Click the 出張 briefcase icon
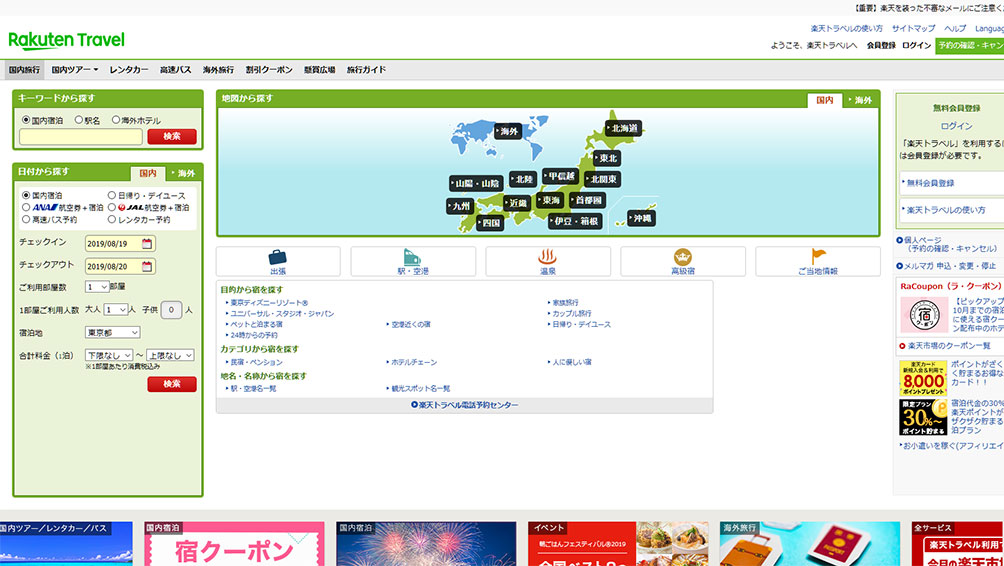Viewport: 1004px width, 566px height. [x=277, y=257]
